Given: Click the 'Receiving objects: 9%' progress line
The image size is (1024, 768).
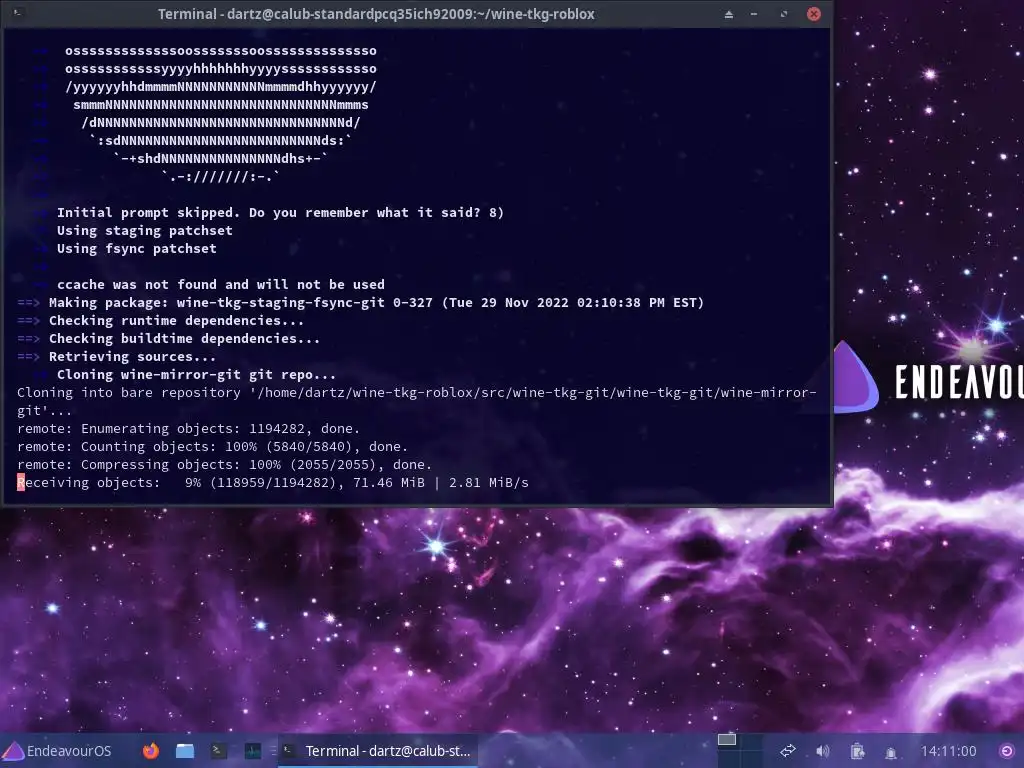Looking at the screenshot, I should (x=273, y=483).
